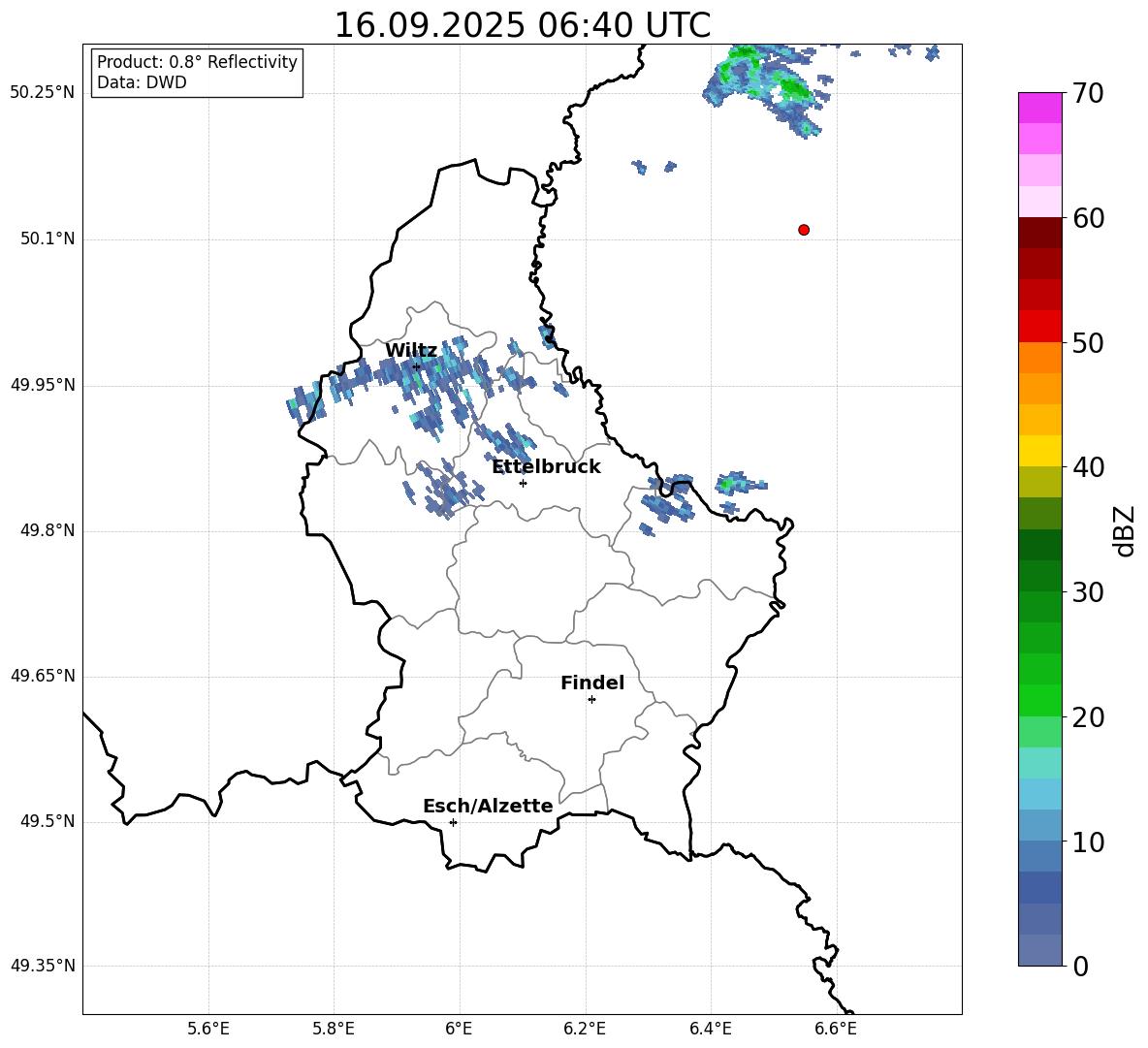Click the Ettelbruck city label
Screen dimensions: 1148x1048
546,467
